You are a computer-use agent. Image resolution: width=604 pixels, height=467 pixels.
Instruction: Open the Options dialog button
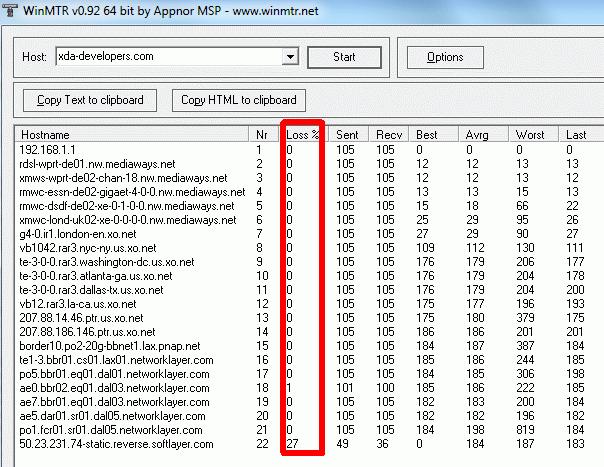click(445, 57)
